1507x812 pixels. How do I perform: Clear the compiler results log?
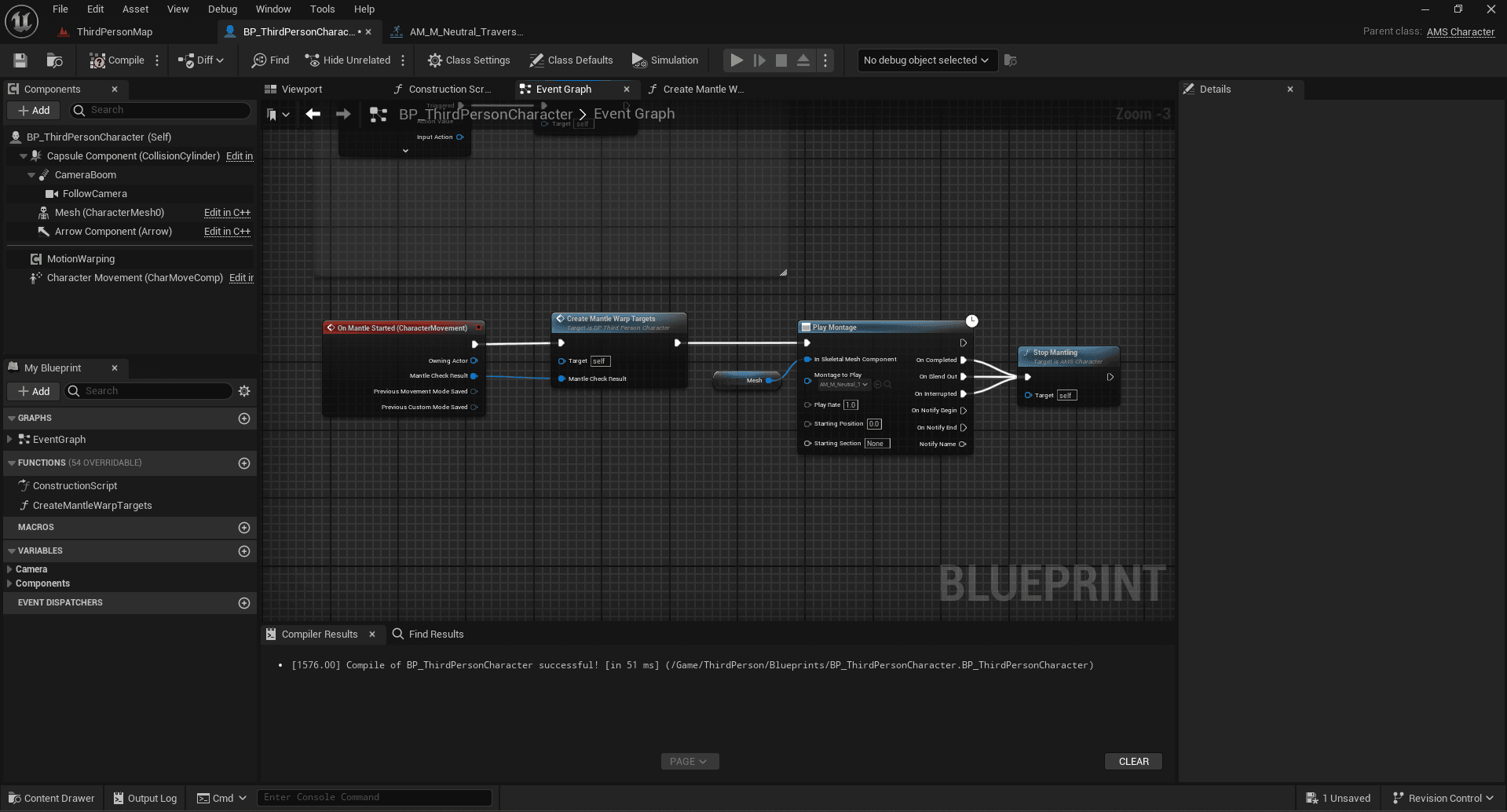point(1133,762)
